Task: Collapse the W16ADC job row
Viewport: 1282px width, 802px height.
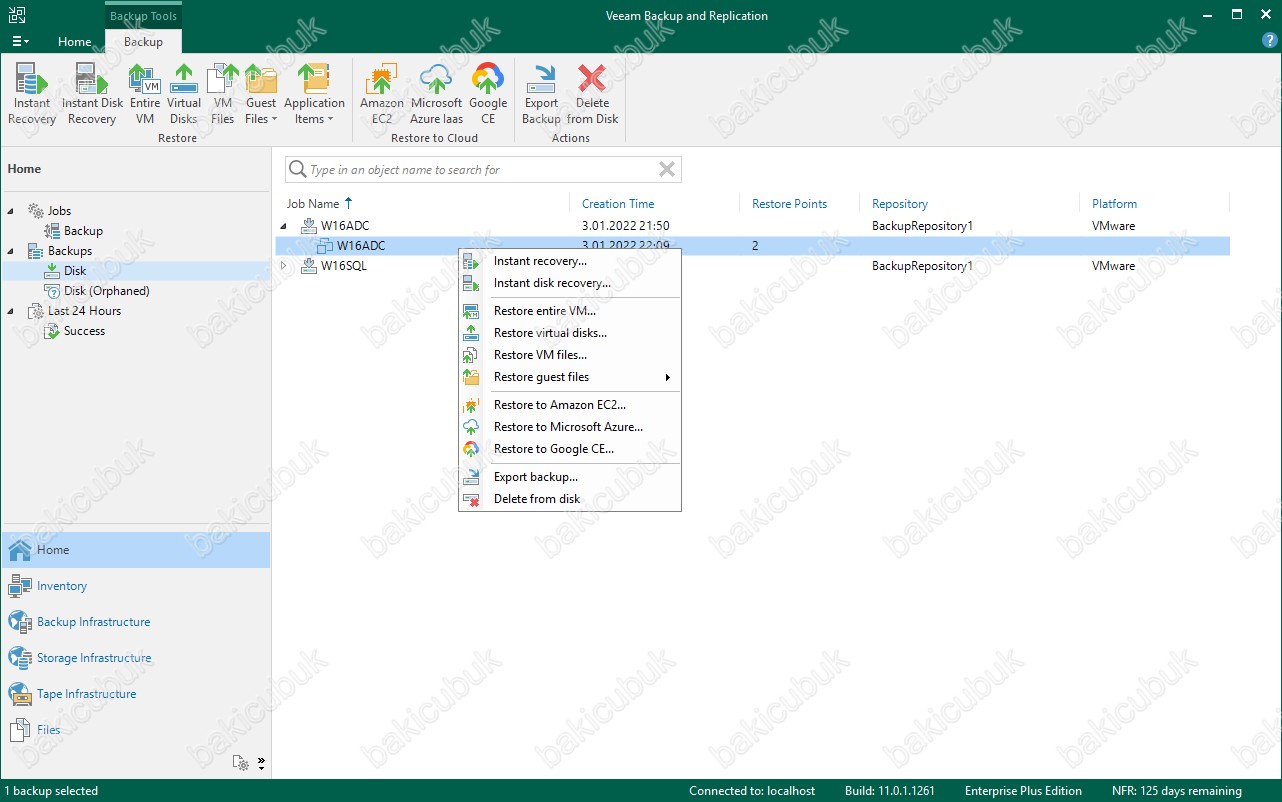Action: [283, 226]
